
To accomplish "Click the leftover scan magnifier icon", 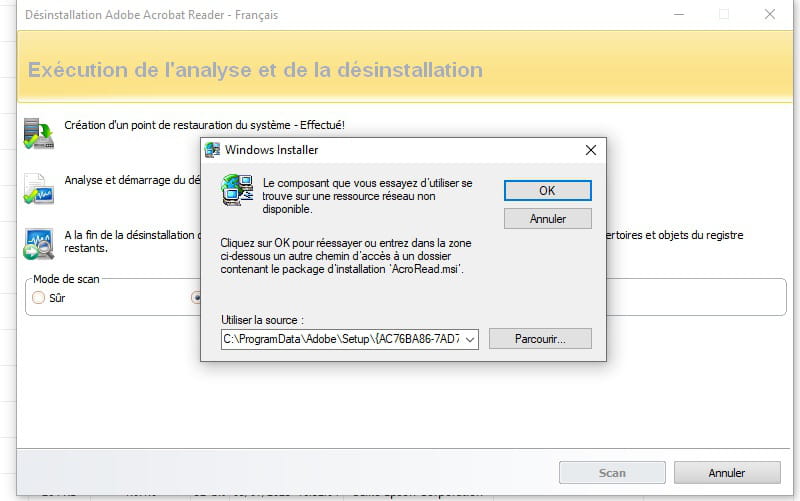I will pos(39,244).
